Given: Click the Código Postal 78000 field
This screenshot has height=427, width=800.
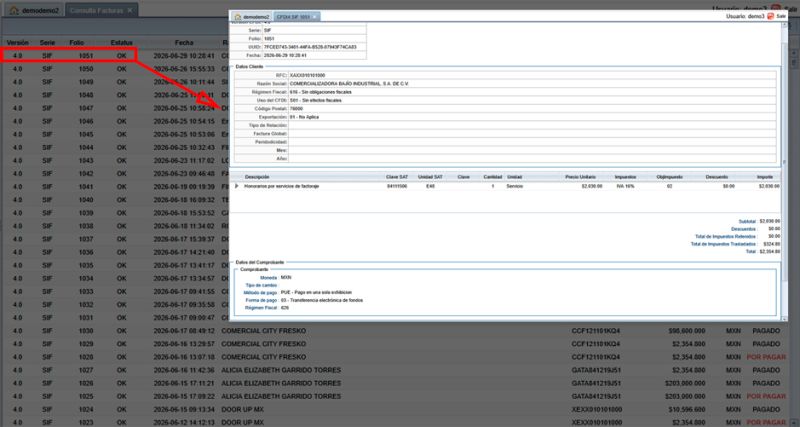Looking at the screenshot, I should (x=532, y=109).
